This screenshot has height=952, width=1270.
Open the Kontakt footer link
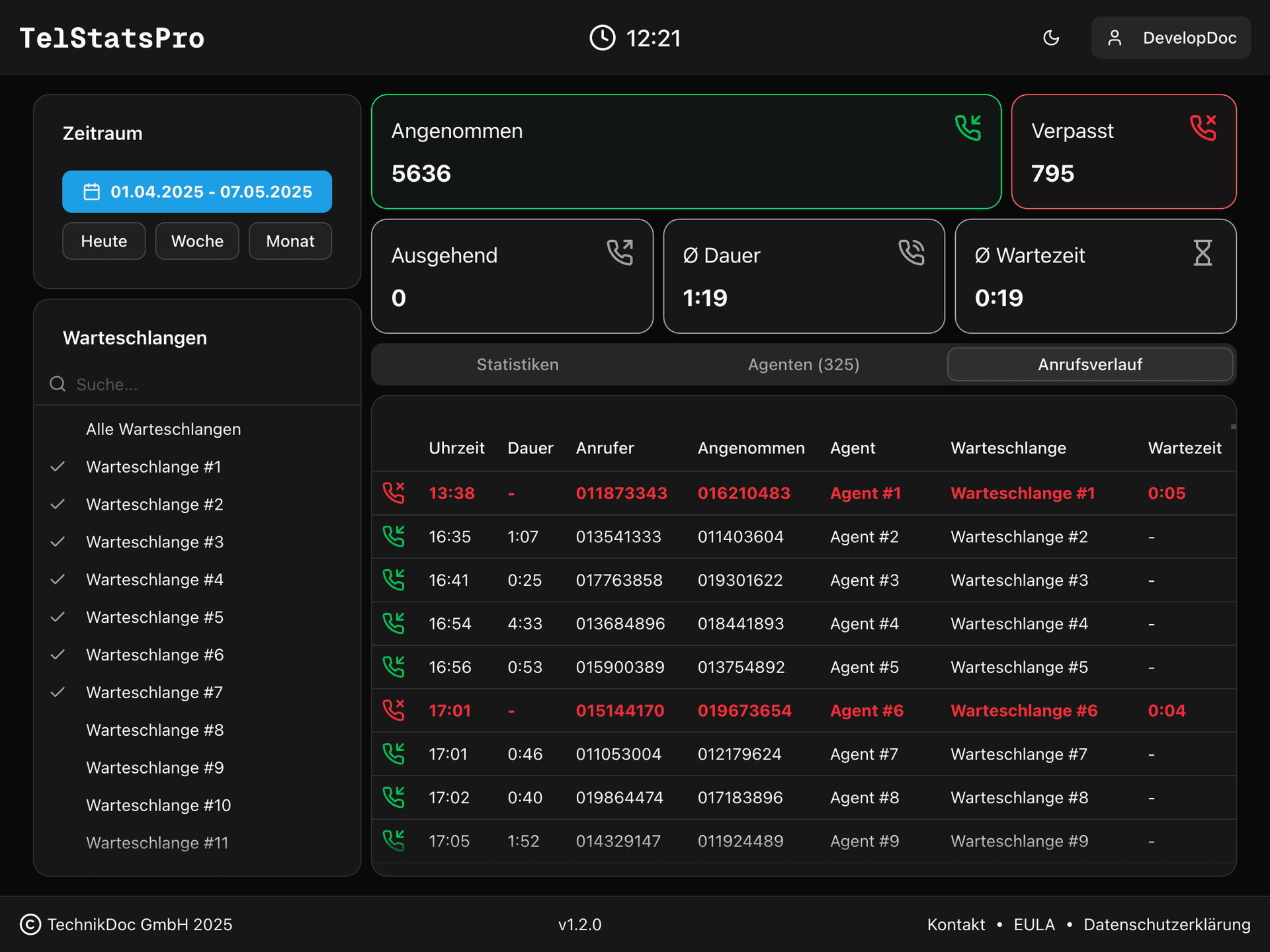956,924
